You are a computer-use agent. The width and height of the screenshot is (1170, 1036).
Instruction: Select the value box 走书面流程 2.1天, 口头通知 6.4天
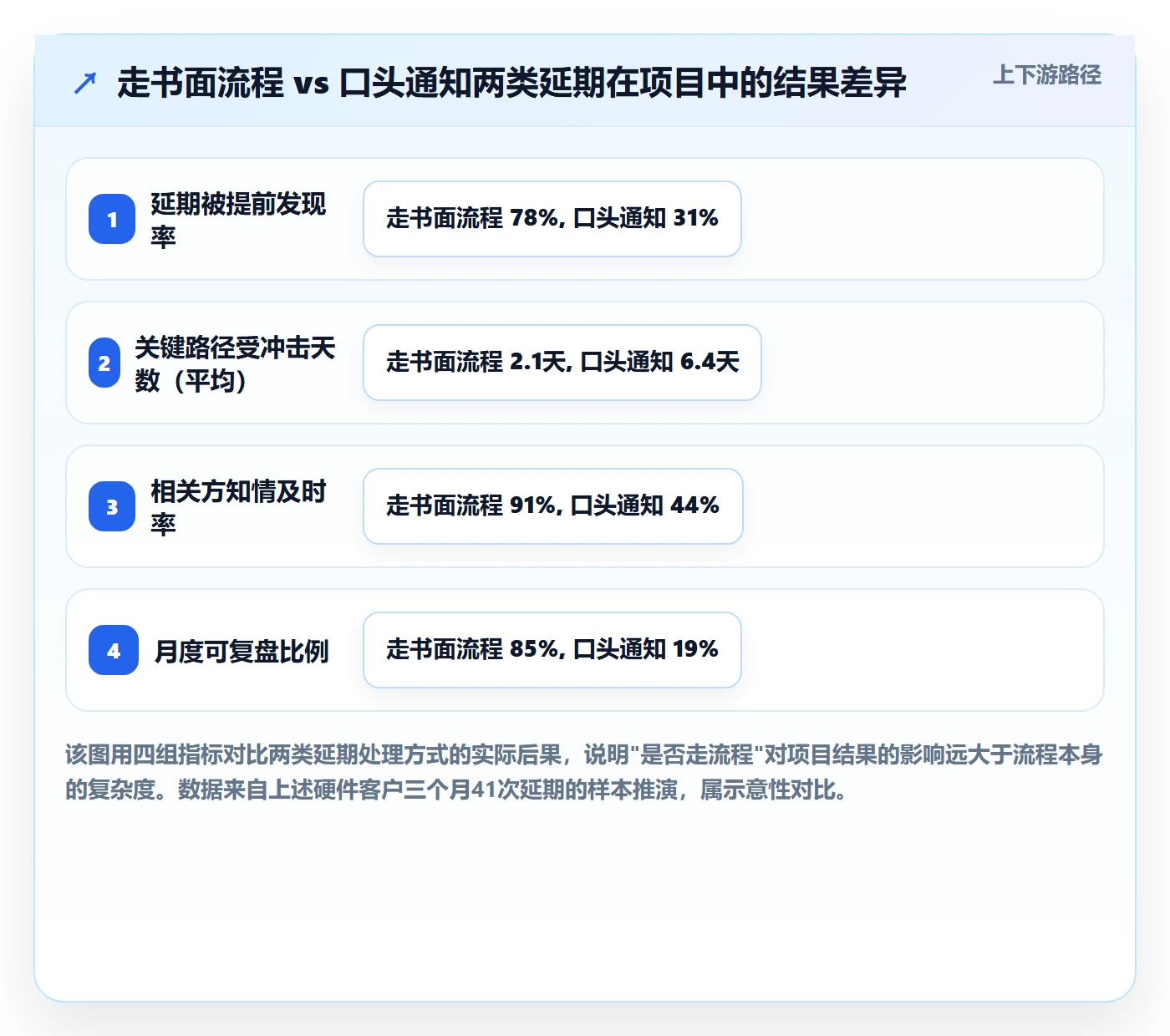(562, 363)
